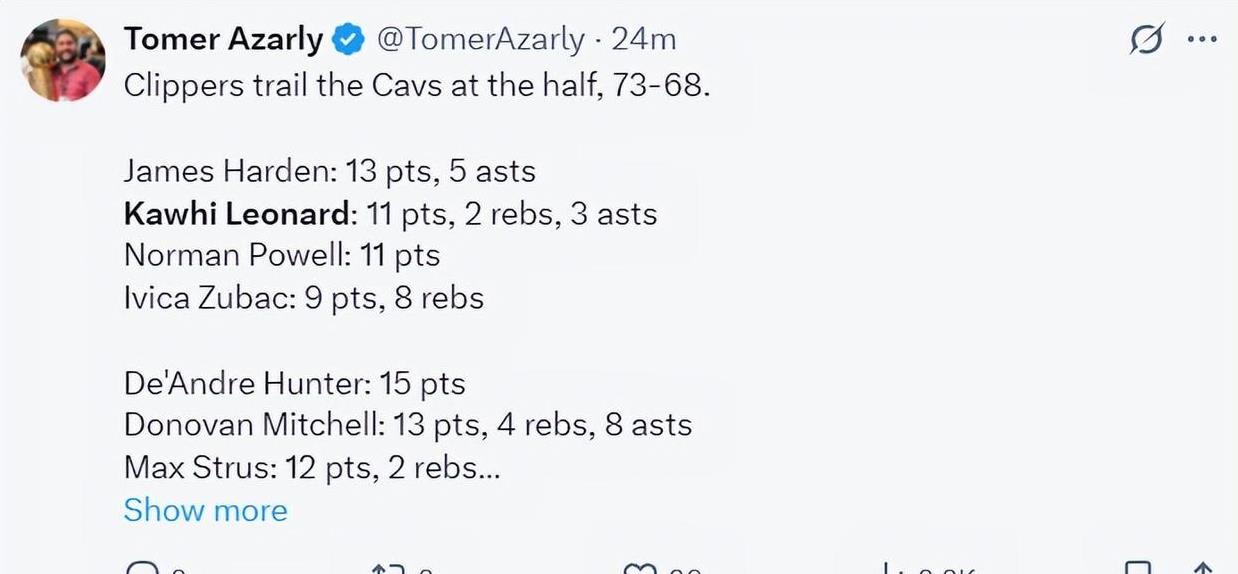Reply using the speech bubble icon
Screen dimensions: 1238x574
coord(142,567)
